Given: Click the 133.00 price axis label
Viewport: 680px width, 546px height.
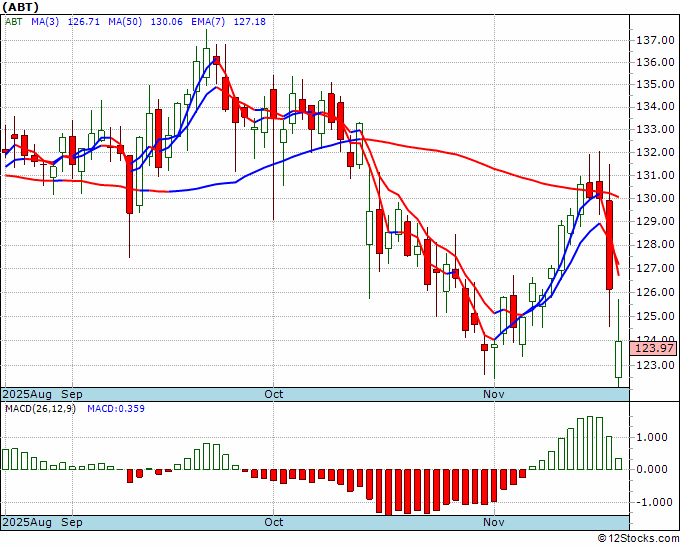Looking at the screenshot, I should point(655,129).
